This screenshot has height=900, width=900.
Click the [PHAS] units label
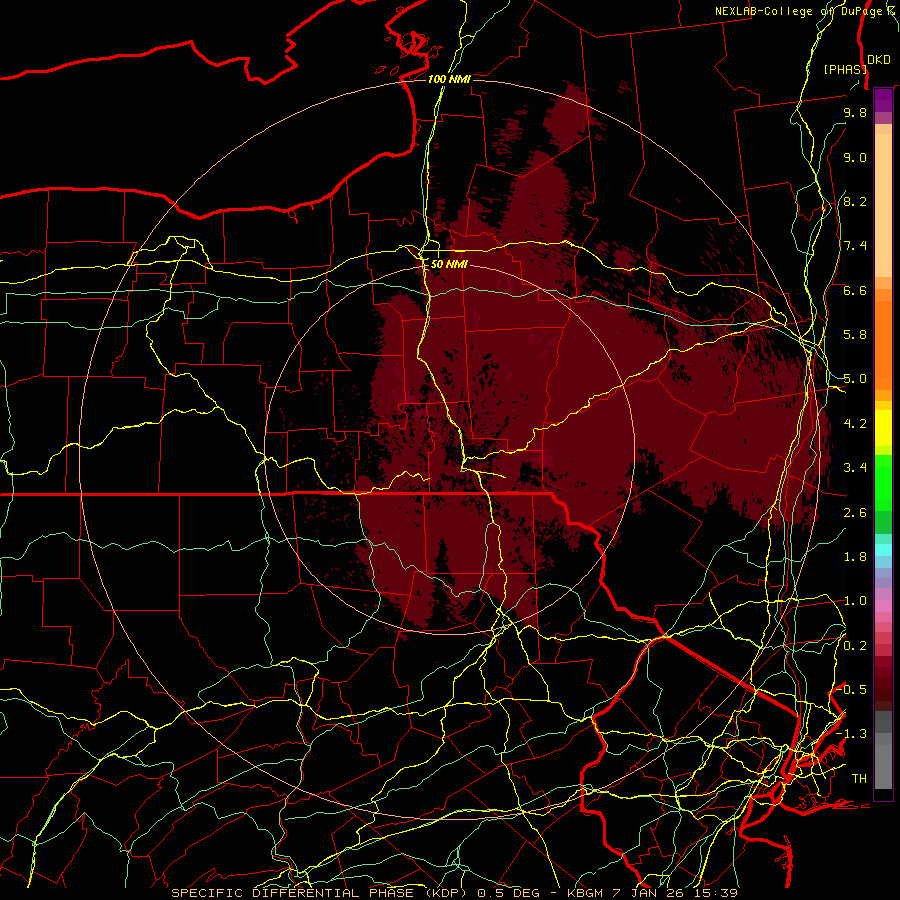tap(845, 69)
